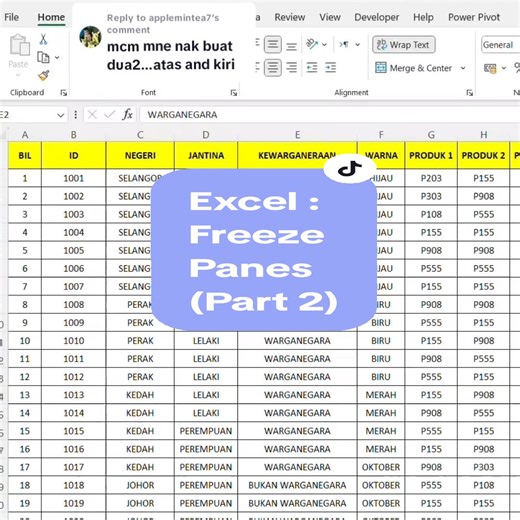Switch to the Developer tab

[x=377, y=17]
